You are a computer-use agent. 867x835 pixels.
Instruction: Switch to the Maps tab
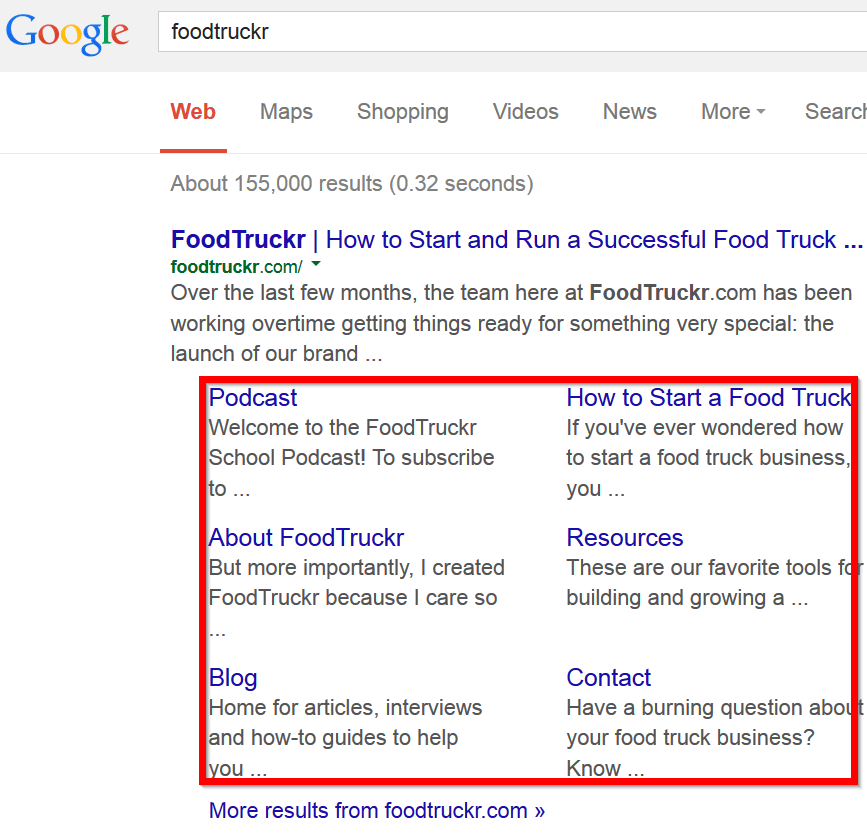pos(286,112)
